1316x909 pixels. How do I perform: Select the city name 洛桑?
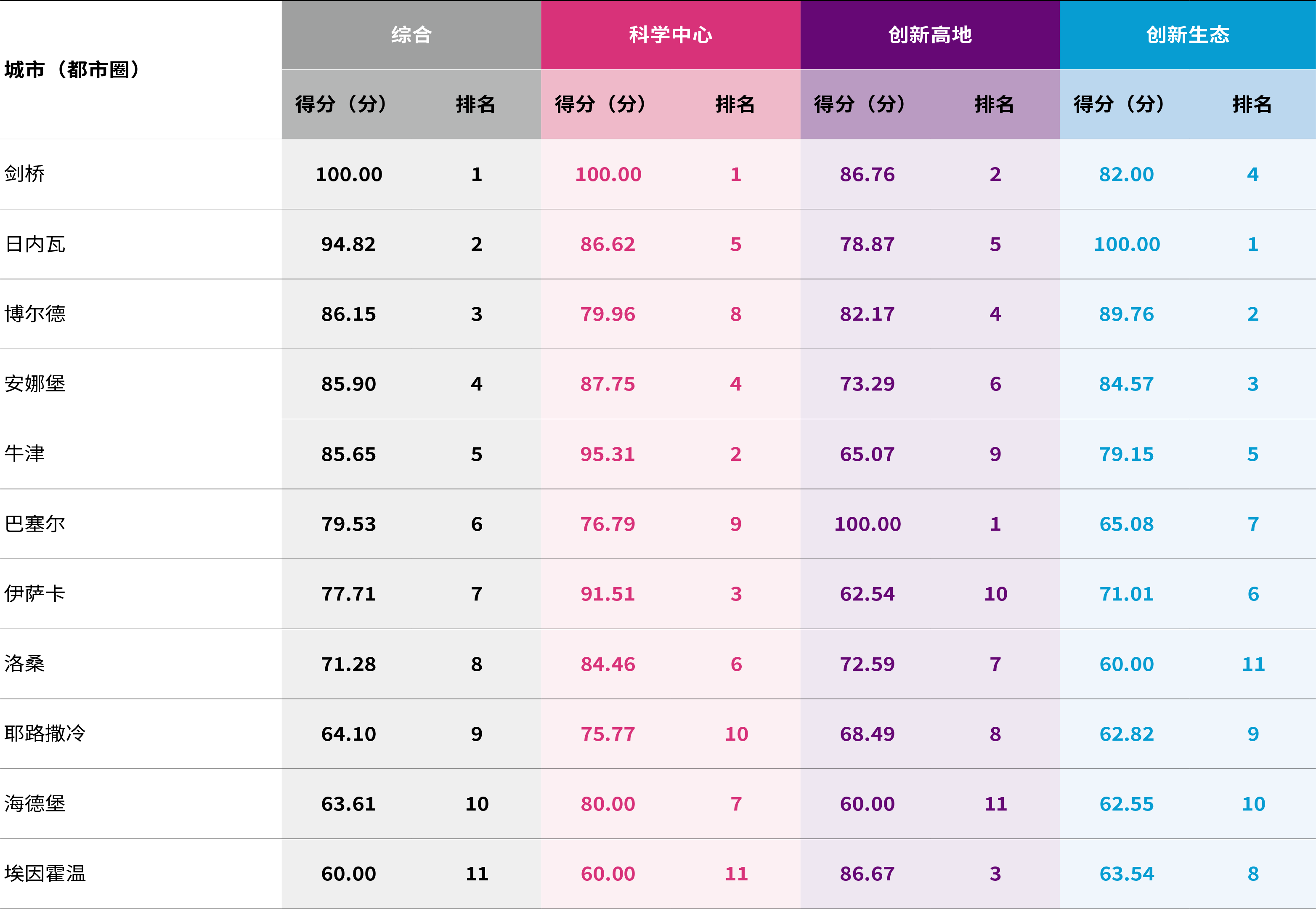click(24, 664)
